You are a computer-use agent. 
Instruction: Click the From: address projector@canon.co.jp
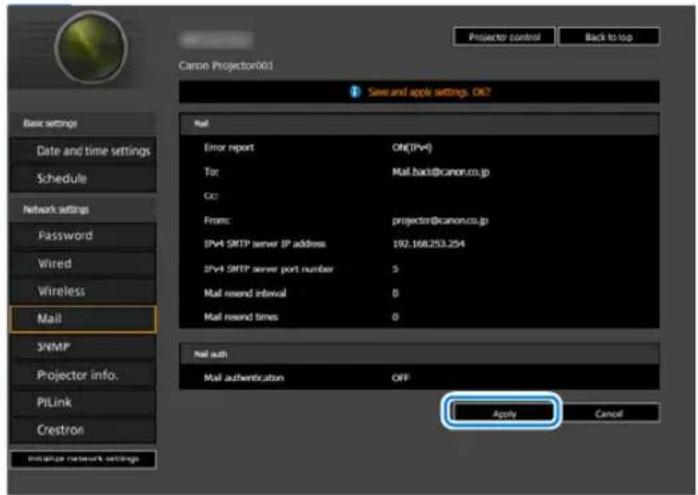coord(440,220)
